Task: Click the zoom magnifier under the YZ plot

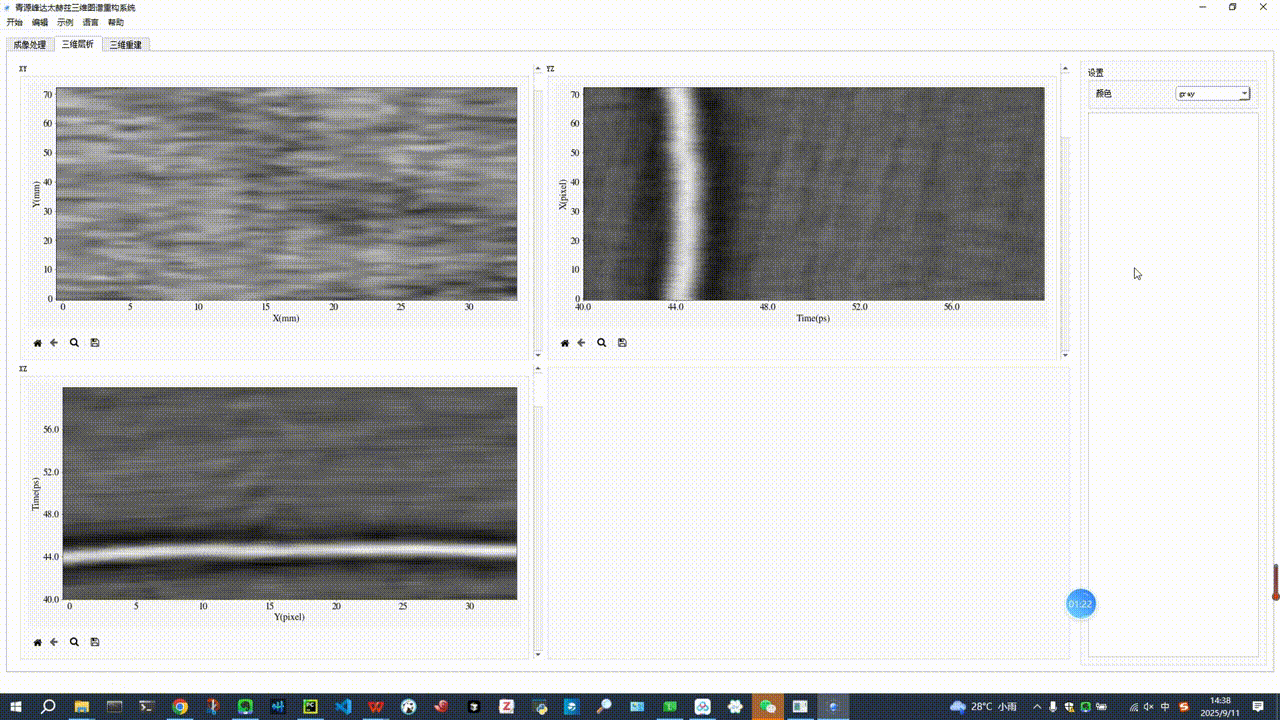Action: pos(601,343)
